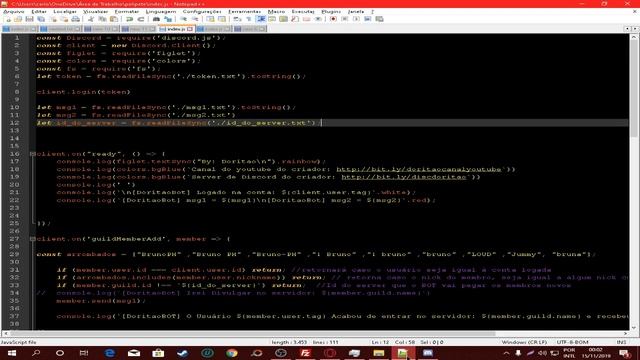
Task: Click the Copy toolbar icon
Action: pos(102,19)
